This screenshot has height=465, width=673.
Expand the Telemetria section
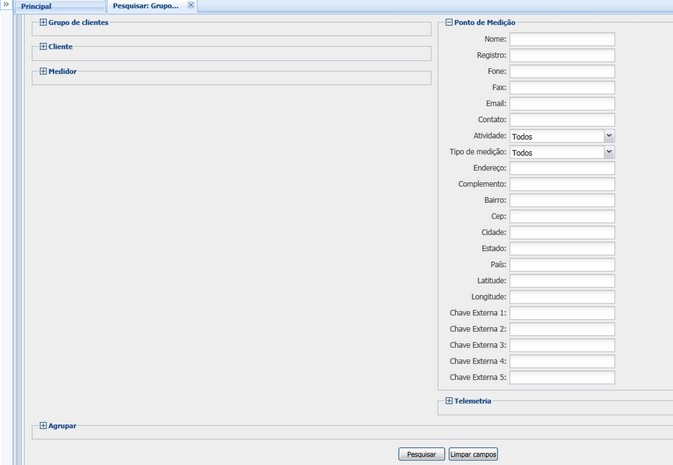click(449, 401)
